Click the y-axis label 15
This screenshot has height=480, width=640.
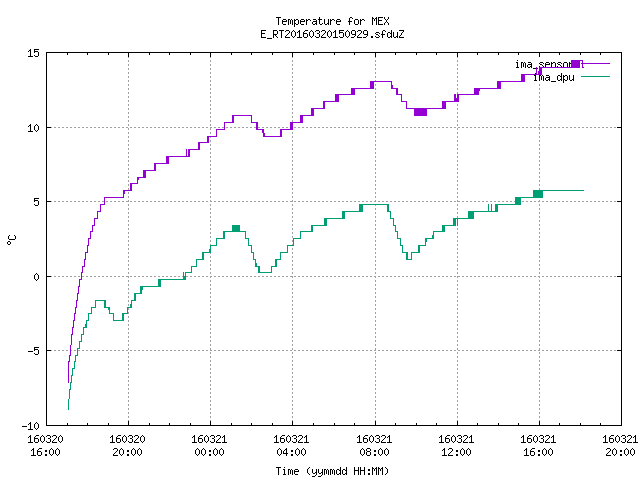point(33,53)
